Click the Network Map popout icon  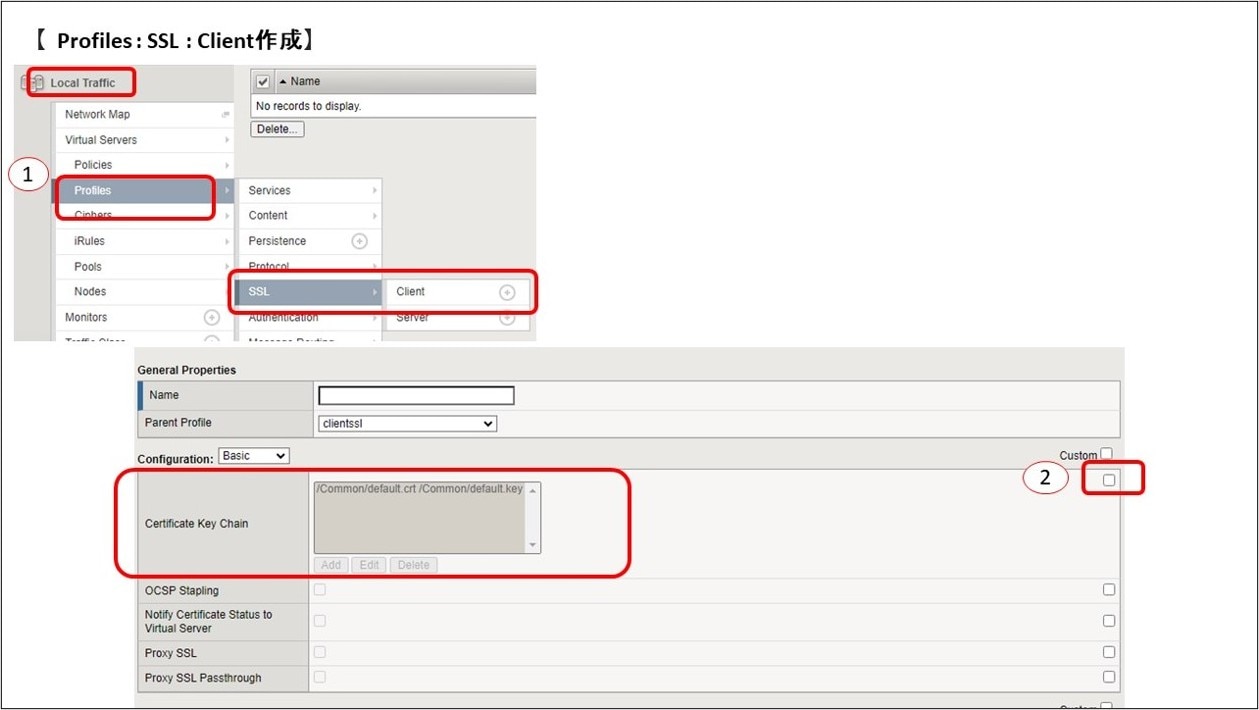tap(225, 115)
